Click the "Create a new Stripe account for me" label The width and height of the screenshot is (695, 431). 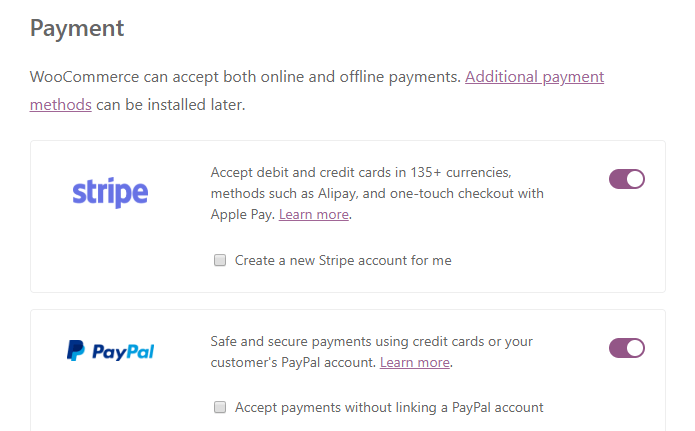343,261
